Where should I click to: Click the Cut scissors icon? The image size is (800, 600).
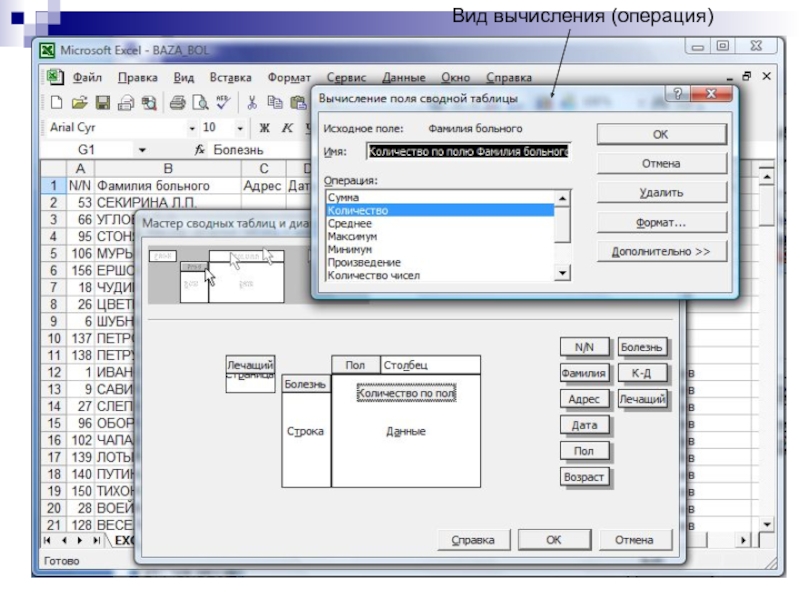point(252,102)
